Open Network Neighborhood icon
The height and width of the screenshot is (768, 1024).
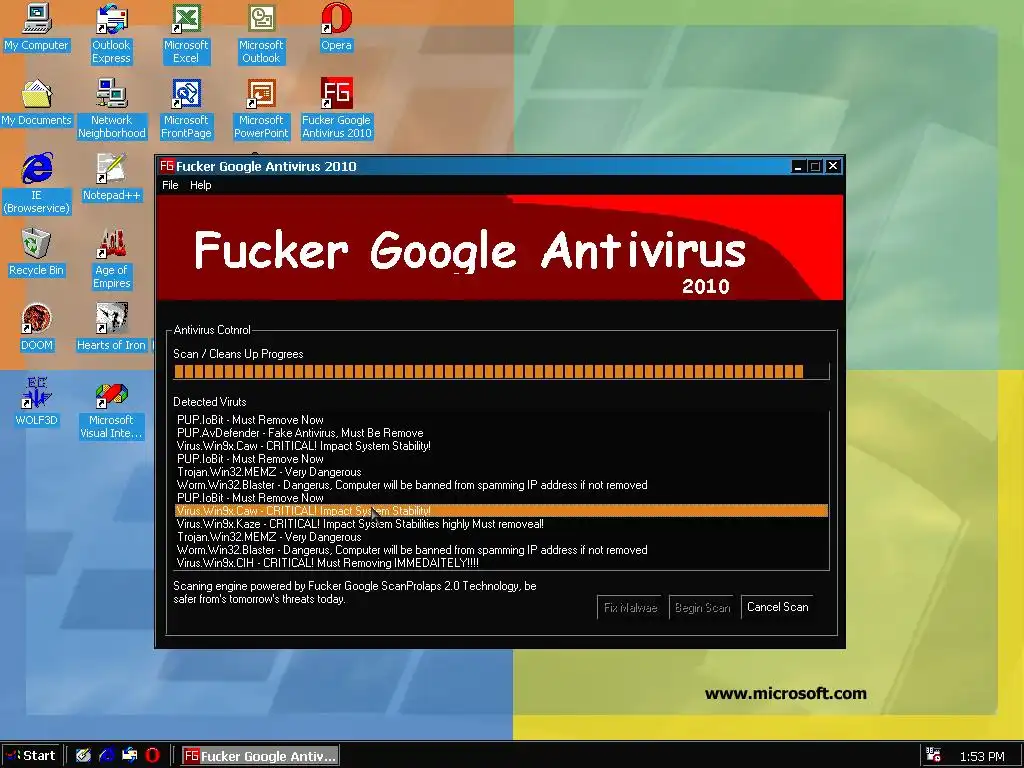pos(112,109)
